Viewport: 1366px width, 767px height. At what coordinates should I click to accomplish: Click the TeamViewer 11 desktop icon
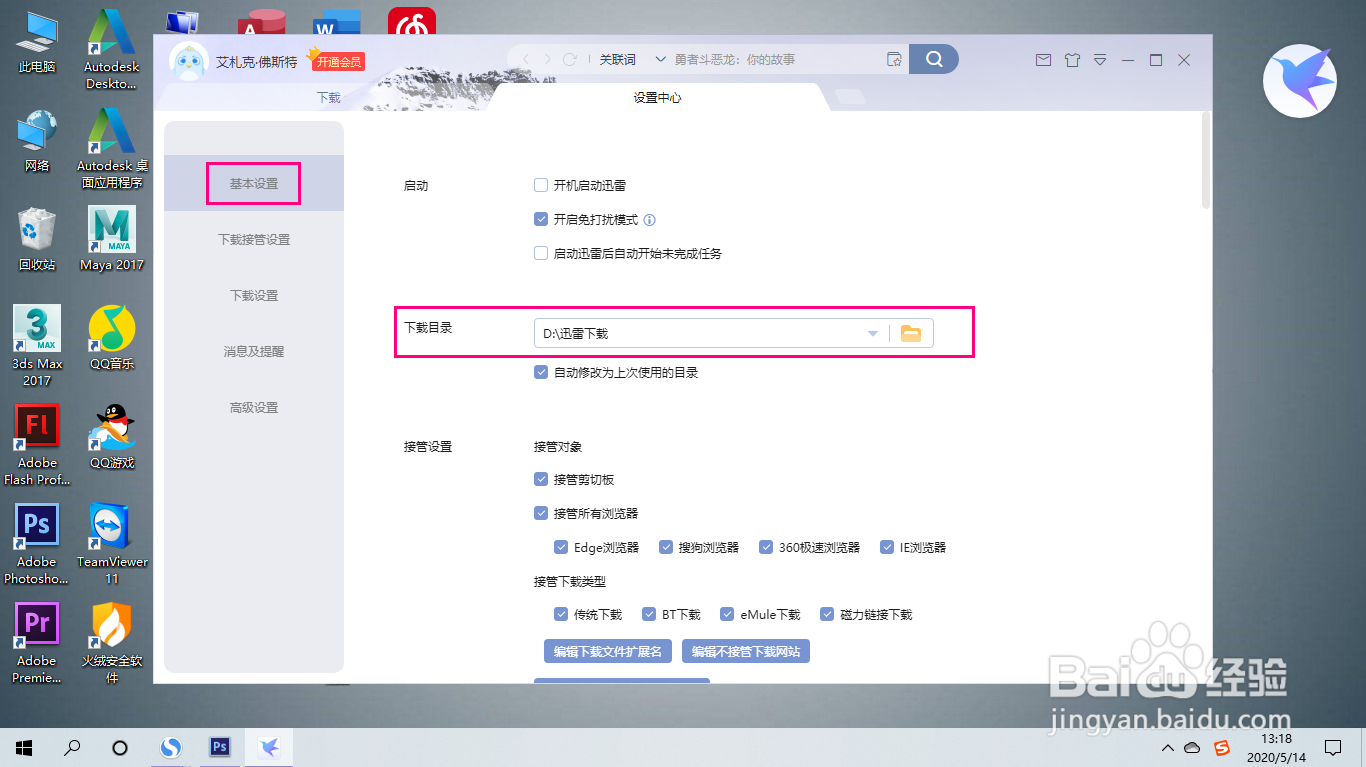(112, 544)
